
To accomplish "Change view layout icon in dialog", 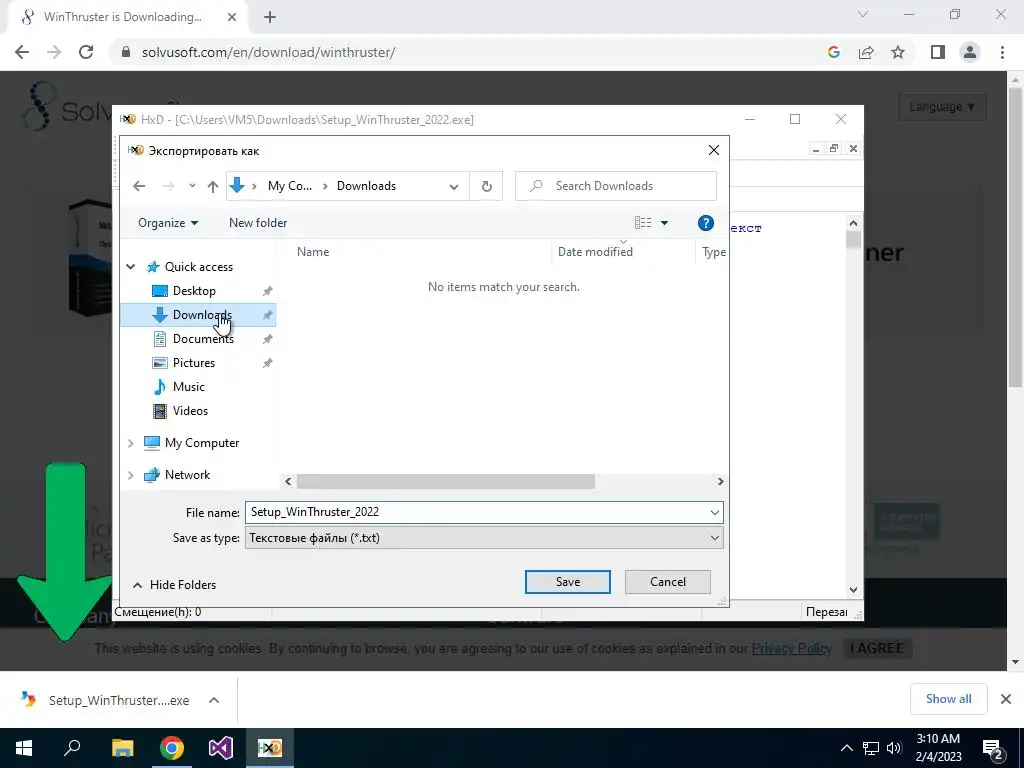I will pyautogui.click(x=643, y=223).
